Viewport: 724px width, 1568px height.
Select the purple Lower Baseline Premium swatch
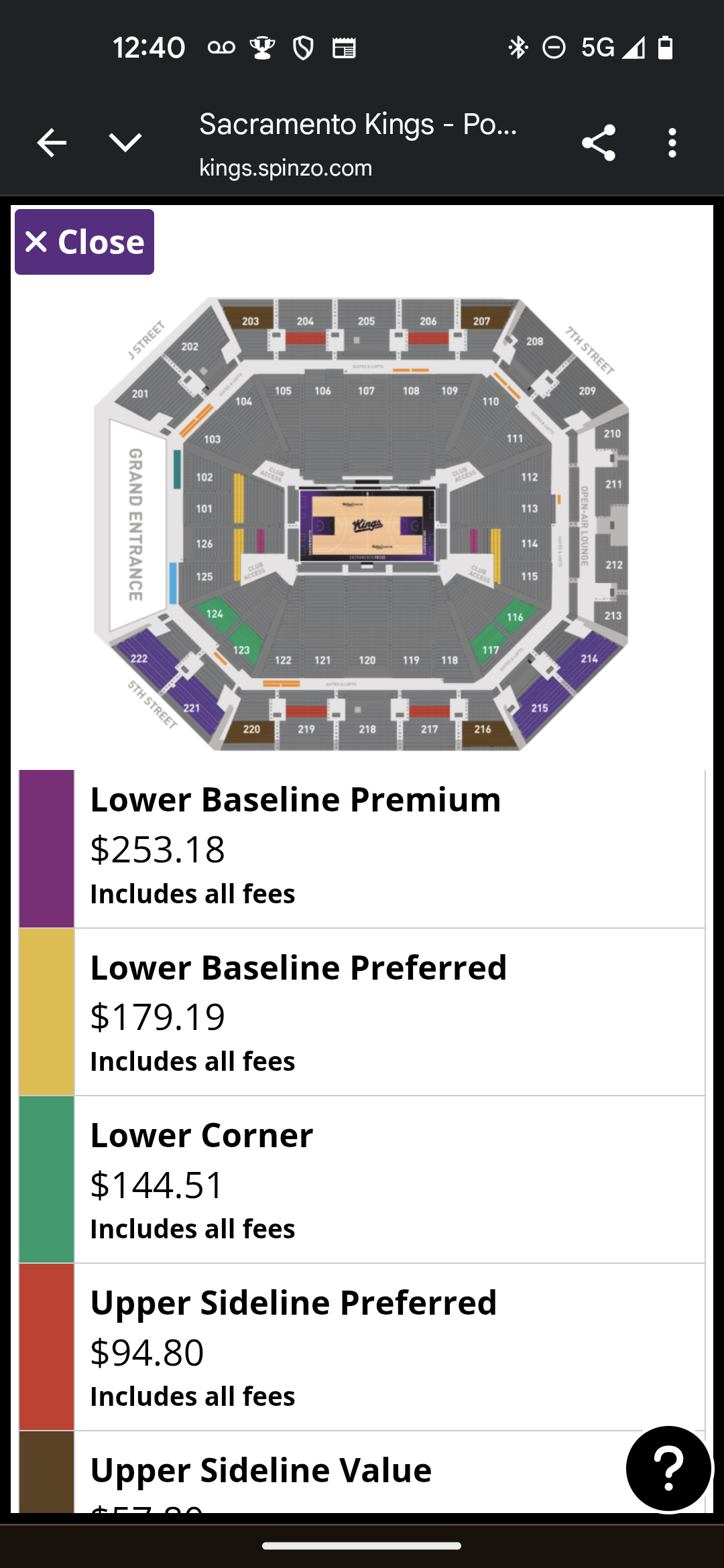click(x=46, y=848)
